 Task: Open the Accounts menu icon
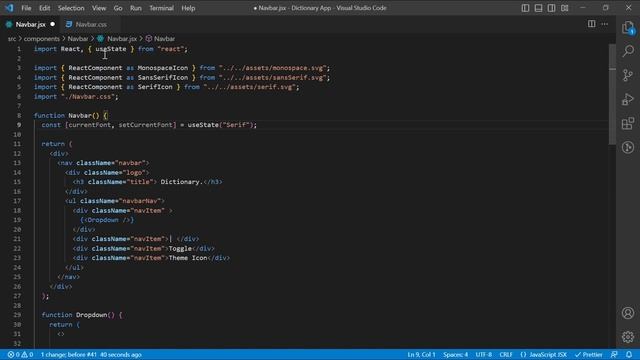coord(628,313)
